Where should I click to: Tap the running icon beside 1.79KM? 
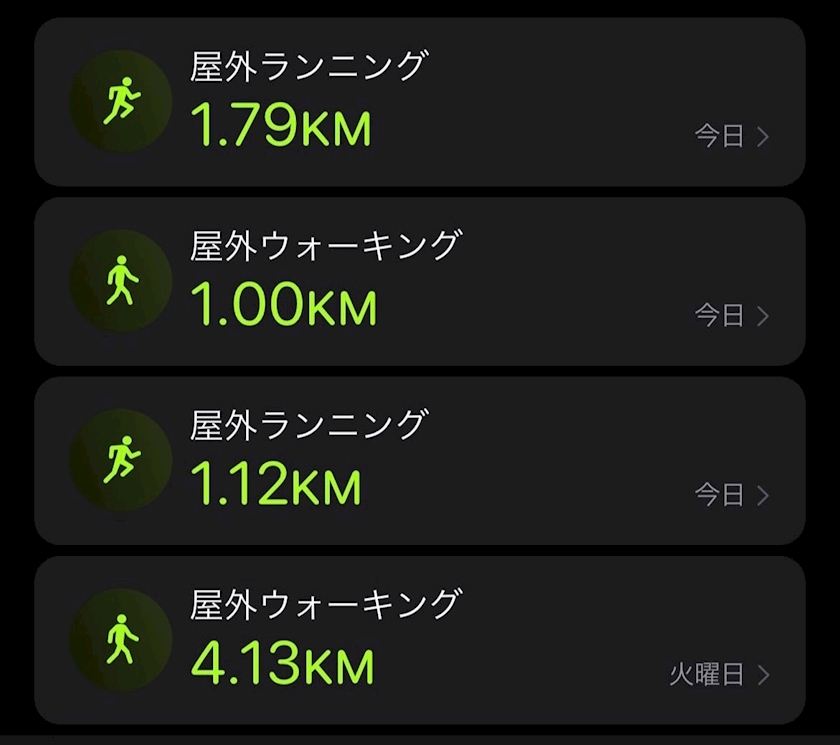point(121,102)
